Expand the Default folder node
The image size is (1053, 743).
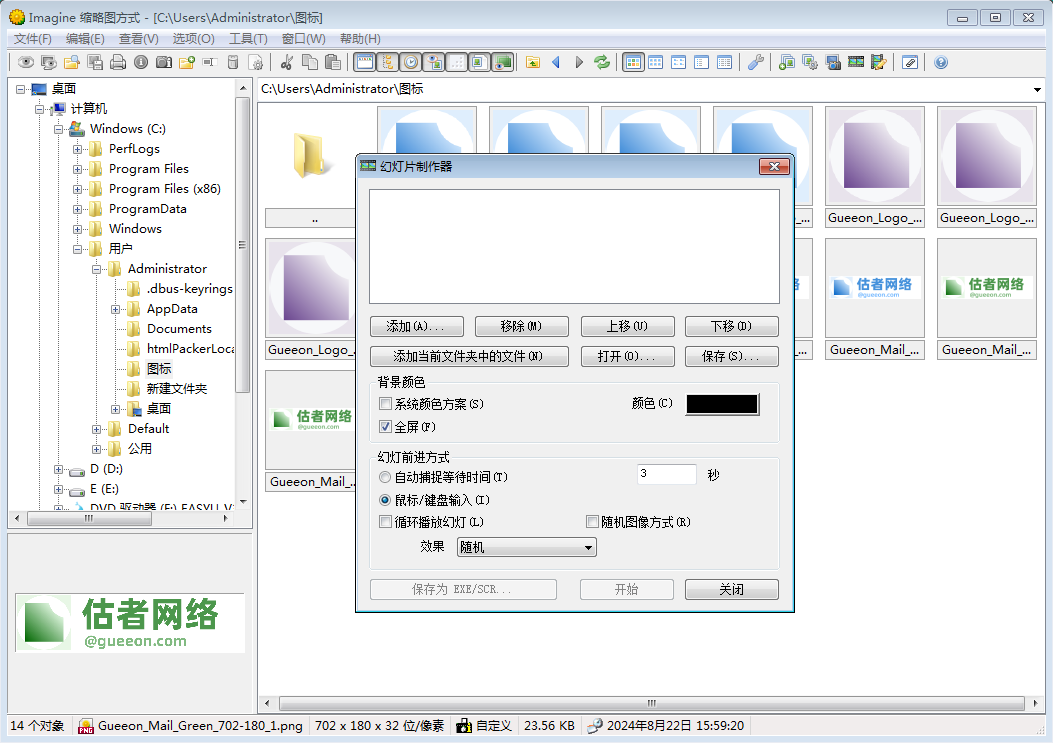coord(97,429)
